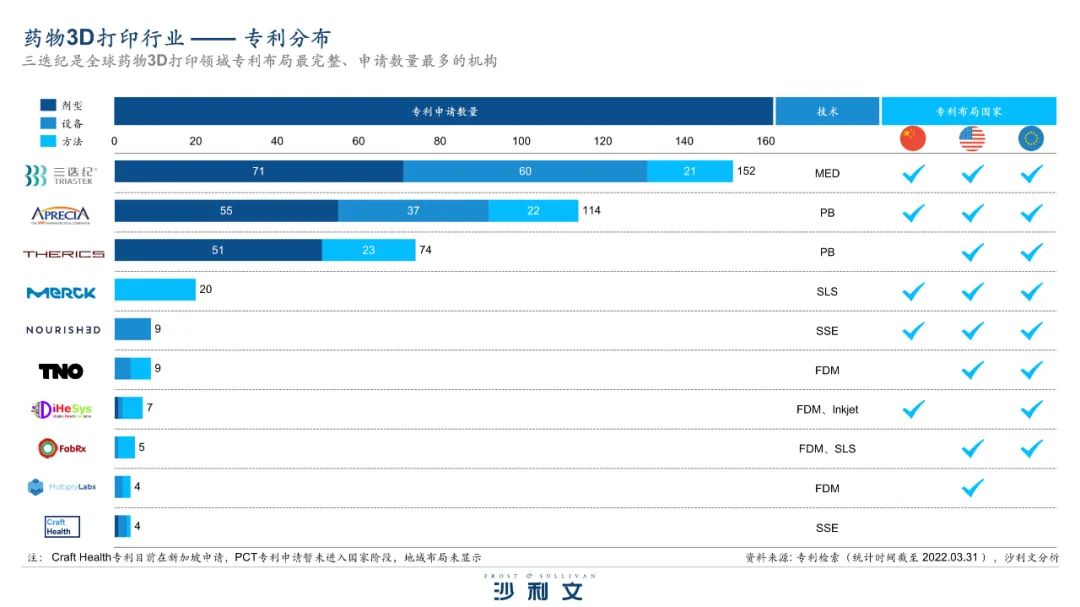This screenshot has height=607, width=1080.
Task: Click the DiHeSys company logo
Action: (x=61, y=410)
